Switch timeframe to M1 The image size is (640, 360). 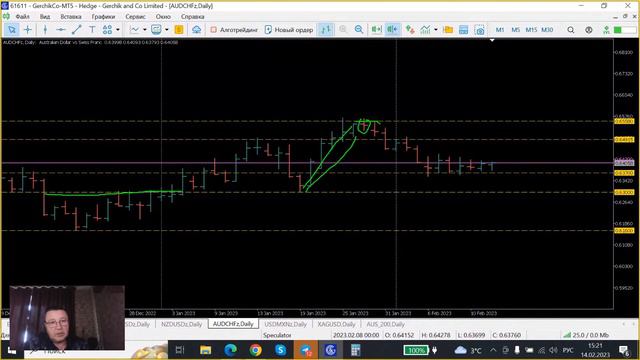click(x=500, y=30)
